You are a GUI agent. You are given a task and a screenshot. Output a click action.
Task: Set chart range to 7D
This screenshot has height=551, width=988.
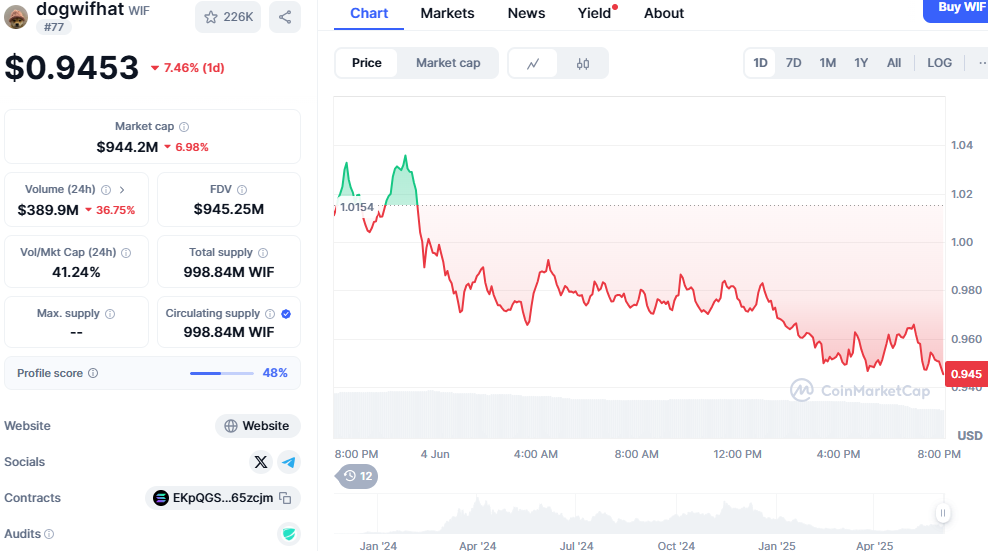tap(793, 63)
